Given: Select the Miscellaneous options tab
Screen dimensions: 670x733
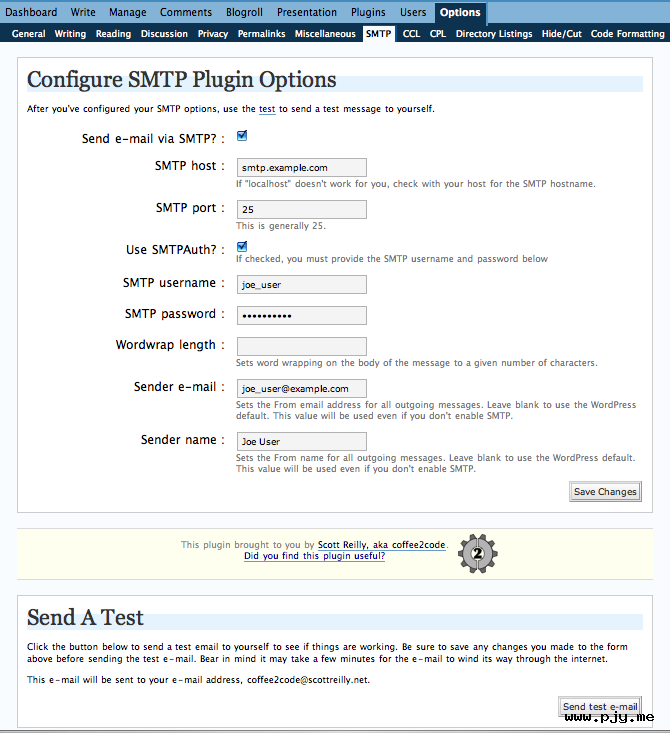Looking at the screenshot, I should 325,34.
